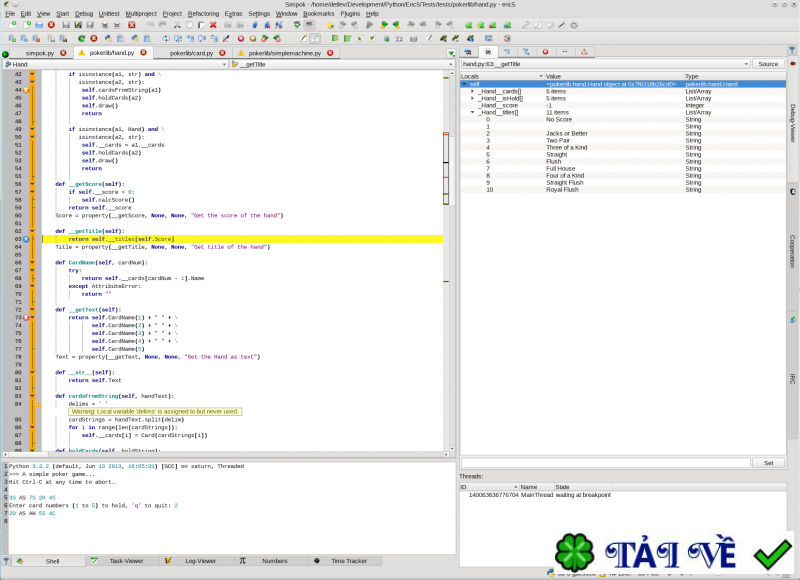Expand the _Hand__cards[] variable node

point(473,91)
